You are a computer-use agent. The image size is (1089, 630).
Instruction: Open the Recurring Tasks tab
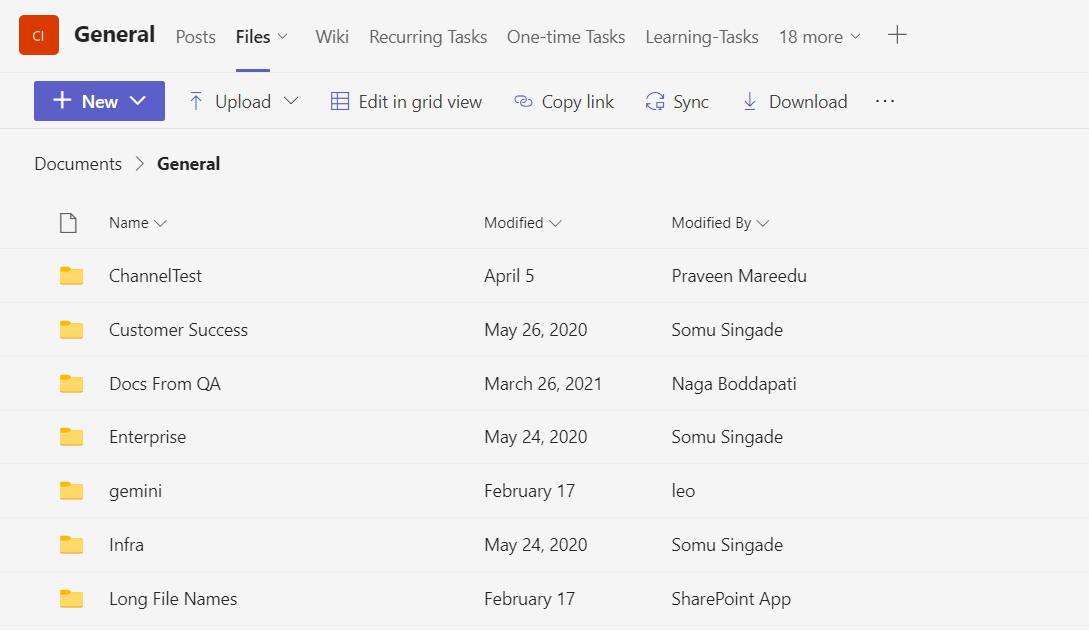pyautogui.click(x=427, y=37)
